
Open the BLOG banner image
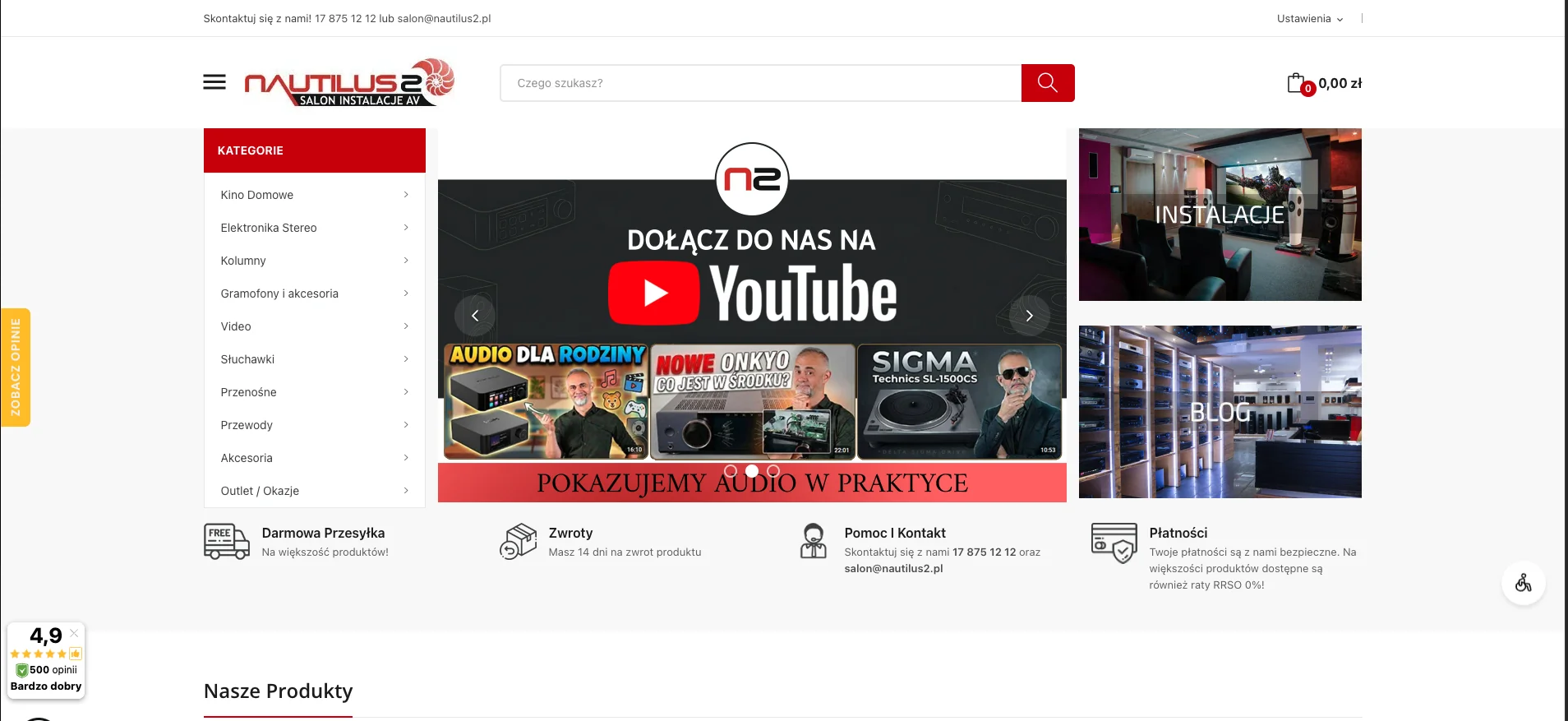click(1220, 412)
